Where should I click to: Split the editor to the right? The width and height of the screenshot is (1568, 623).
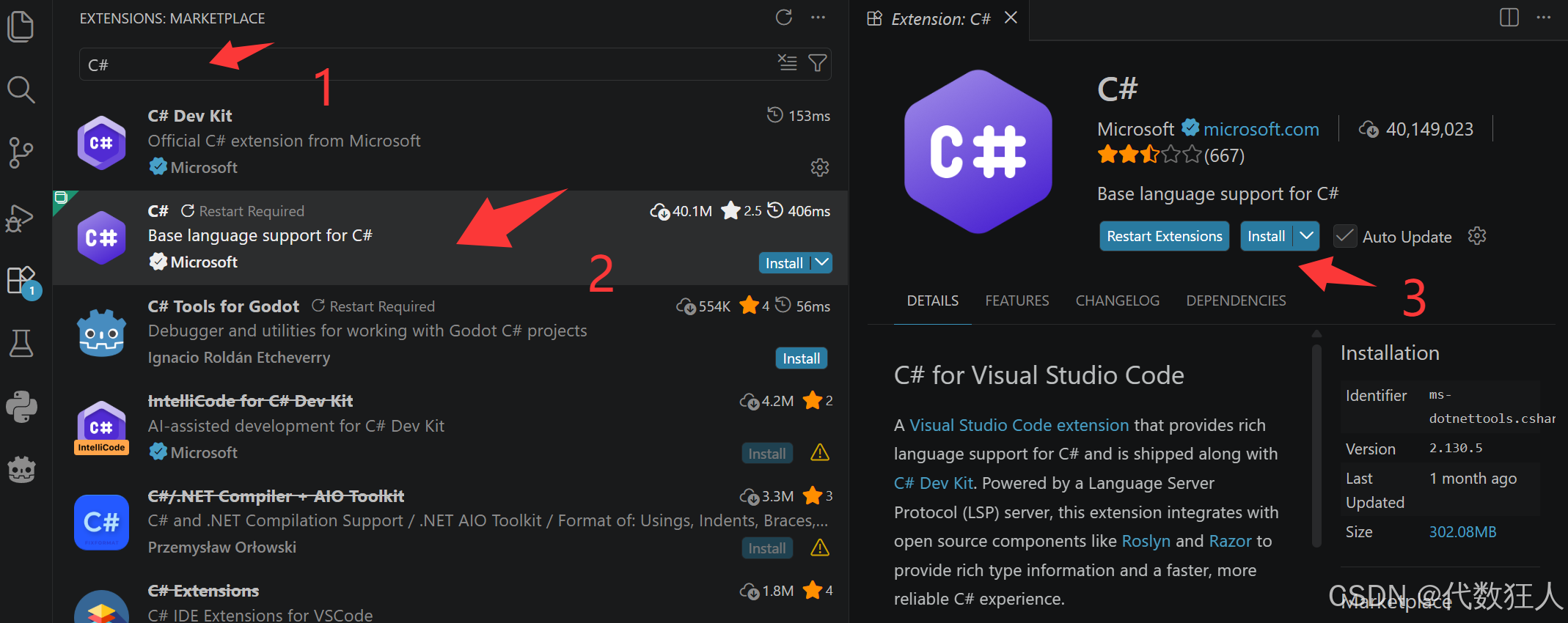click(1509, 18)
